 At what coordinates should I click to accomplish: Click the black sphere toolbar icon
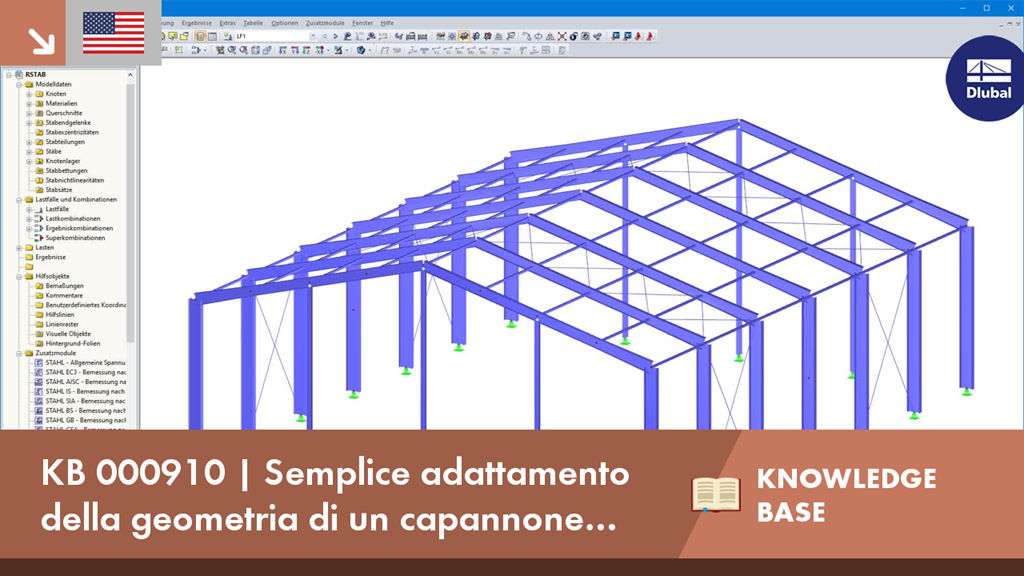[573, 37]
